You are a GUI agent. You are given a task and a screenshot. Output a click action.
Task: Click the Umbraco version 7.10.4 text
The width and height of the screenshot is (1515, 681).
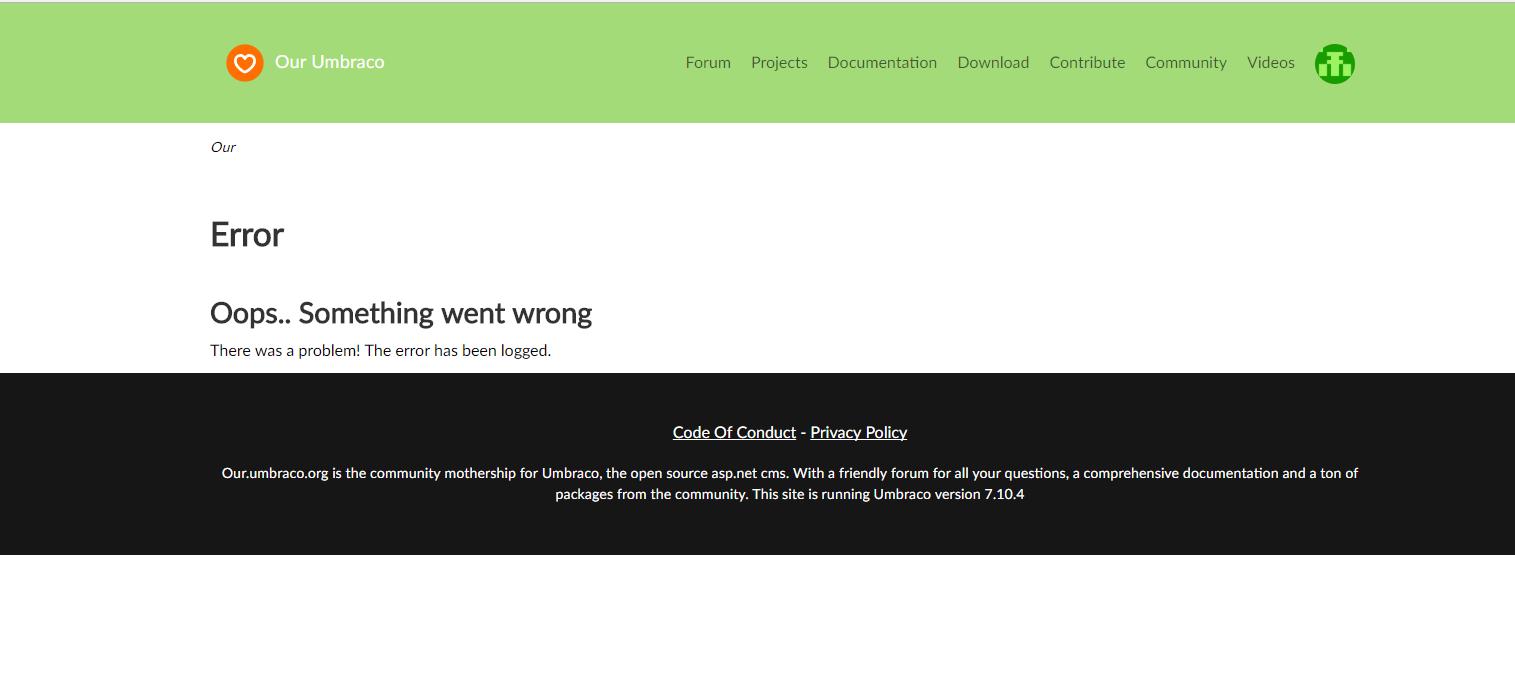(x=948, y=494)
